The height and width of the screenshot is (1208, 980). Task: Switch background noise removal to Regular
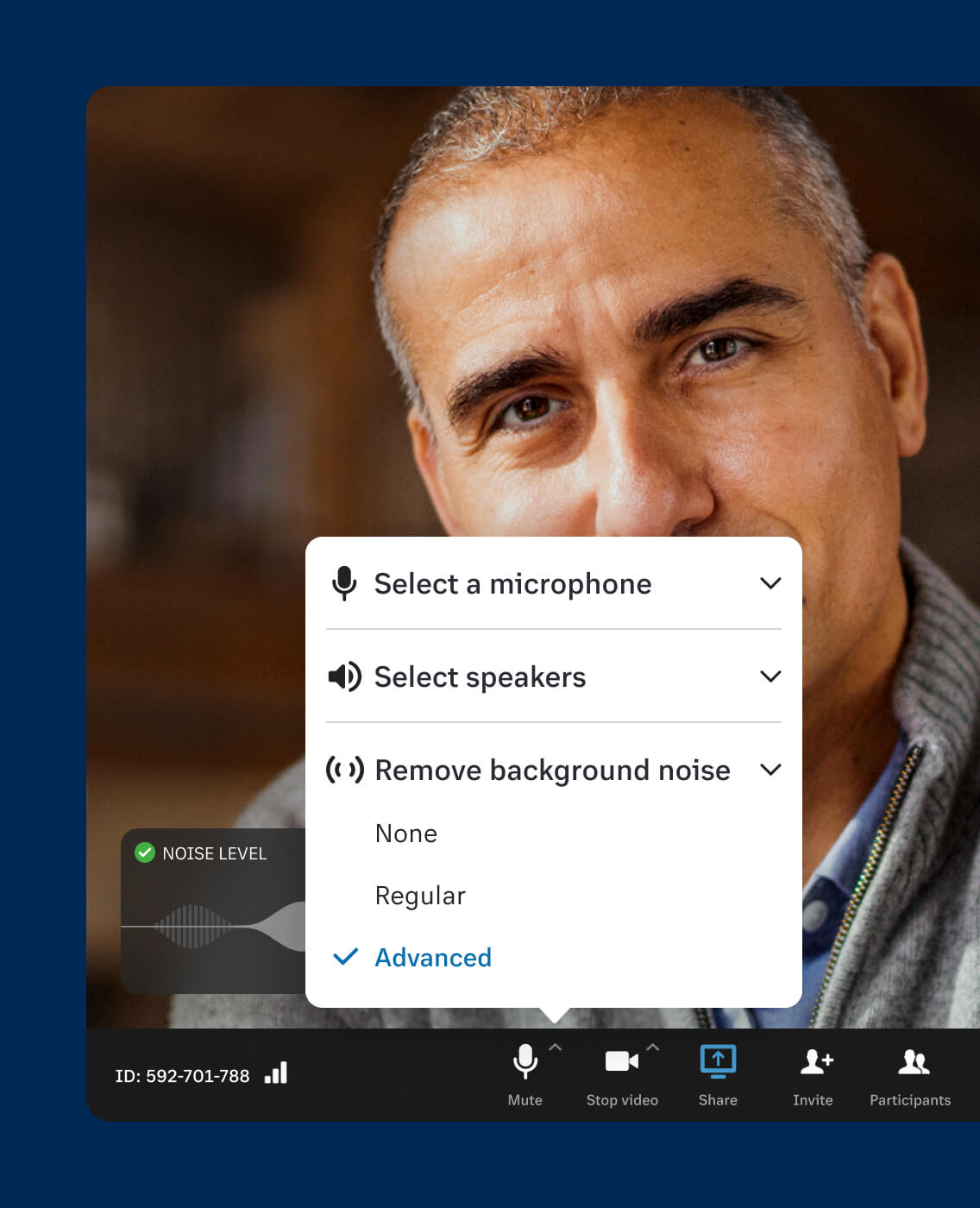(x=420, y=895)
